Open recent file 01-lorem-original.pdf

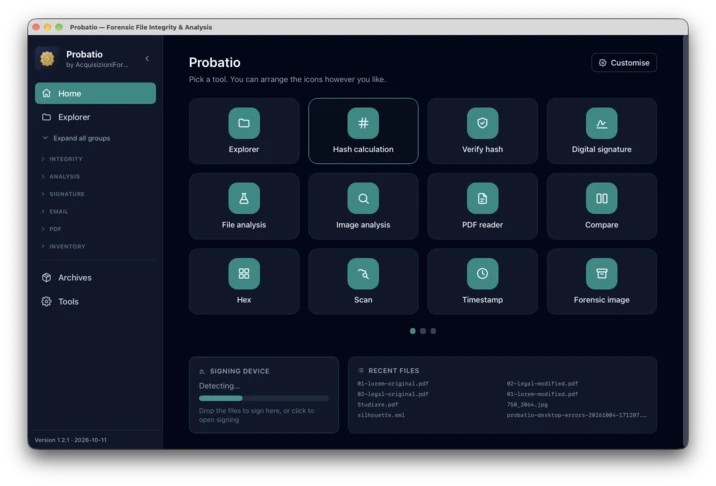[x=393, y=384]
